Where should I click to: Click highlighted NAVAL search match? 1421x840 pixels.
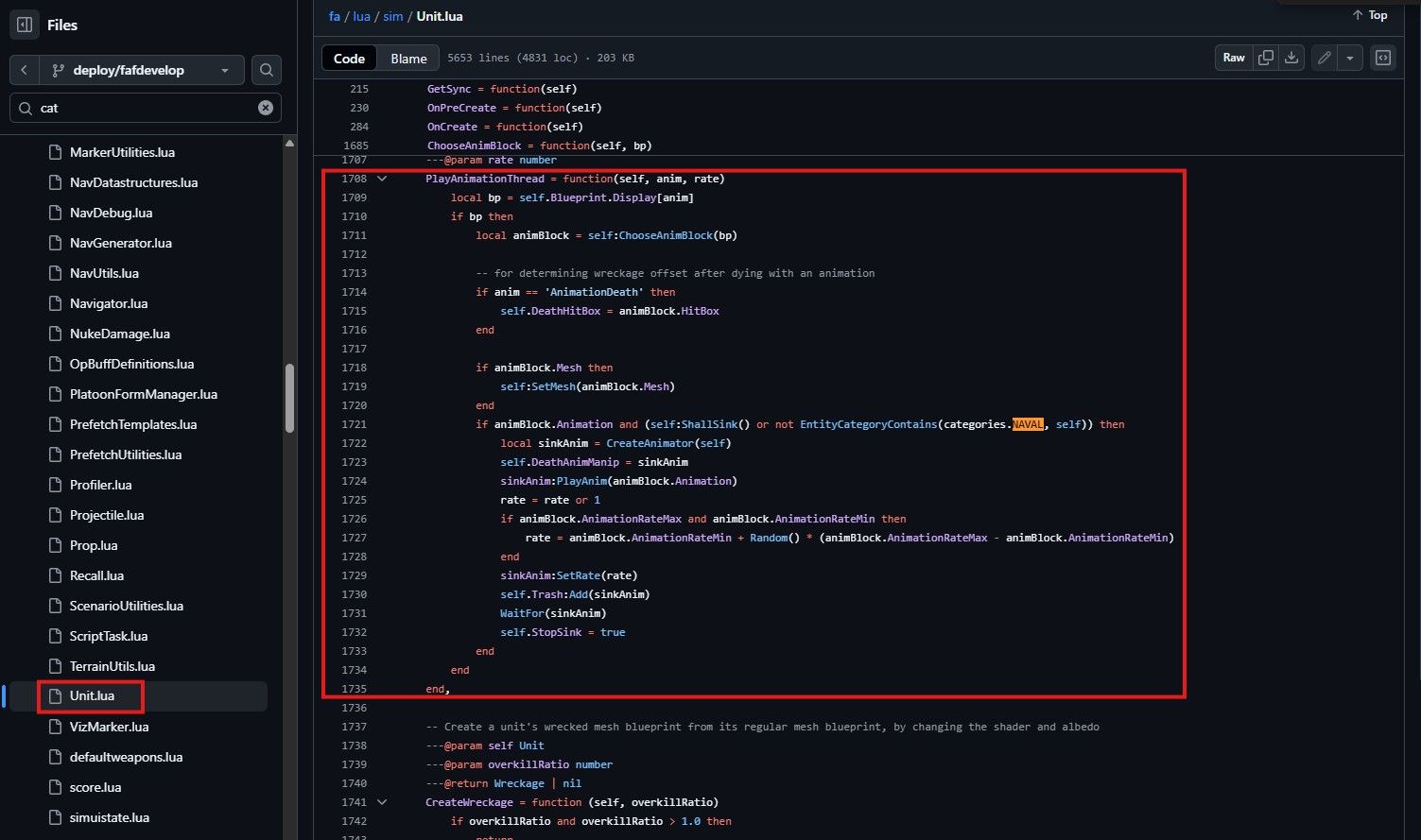pyautogui.click(x=1028, y=424)
